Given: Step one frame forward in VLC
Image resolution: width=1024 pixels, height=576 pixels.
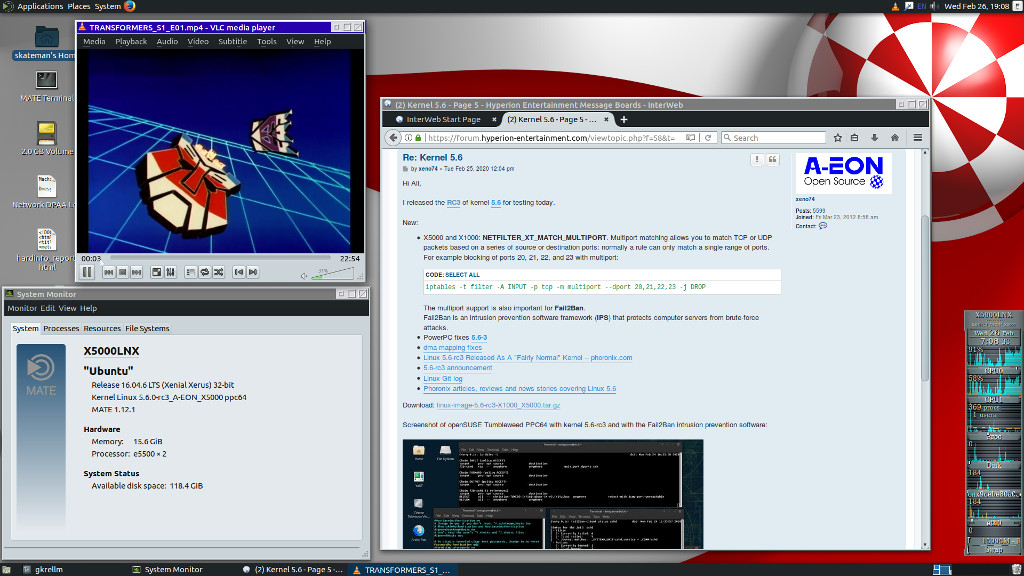Looking at the screenshot, I should tap(253, 272).
